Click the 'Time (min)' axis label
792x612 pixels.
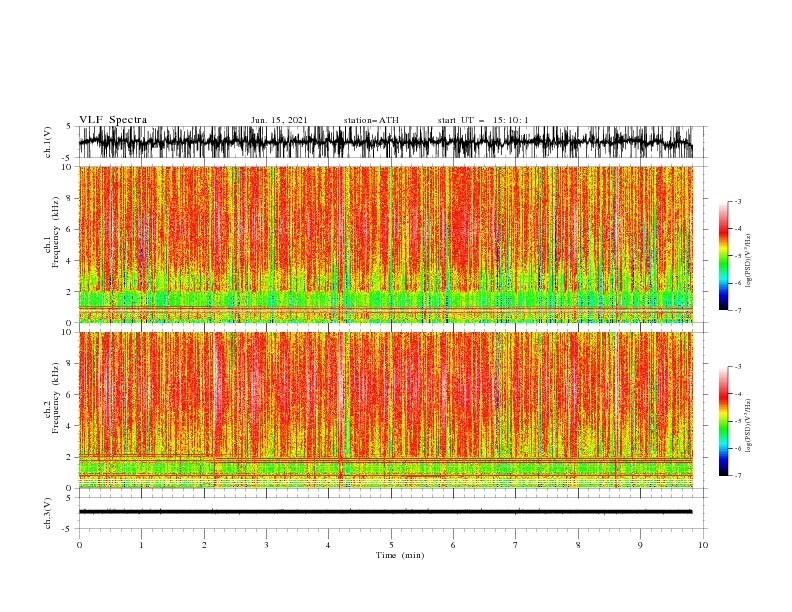(x=400, y=555)
